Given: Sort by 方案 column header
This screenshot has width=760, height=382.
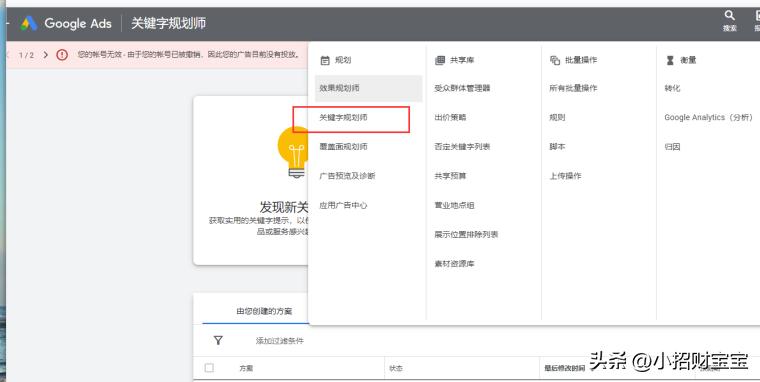Looking at the screenshot, I should (246, 368).
